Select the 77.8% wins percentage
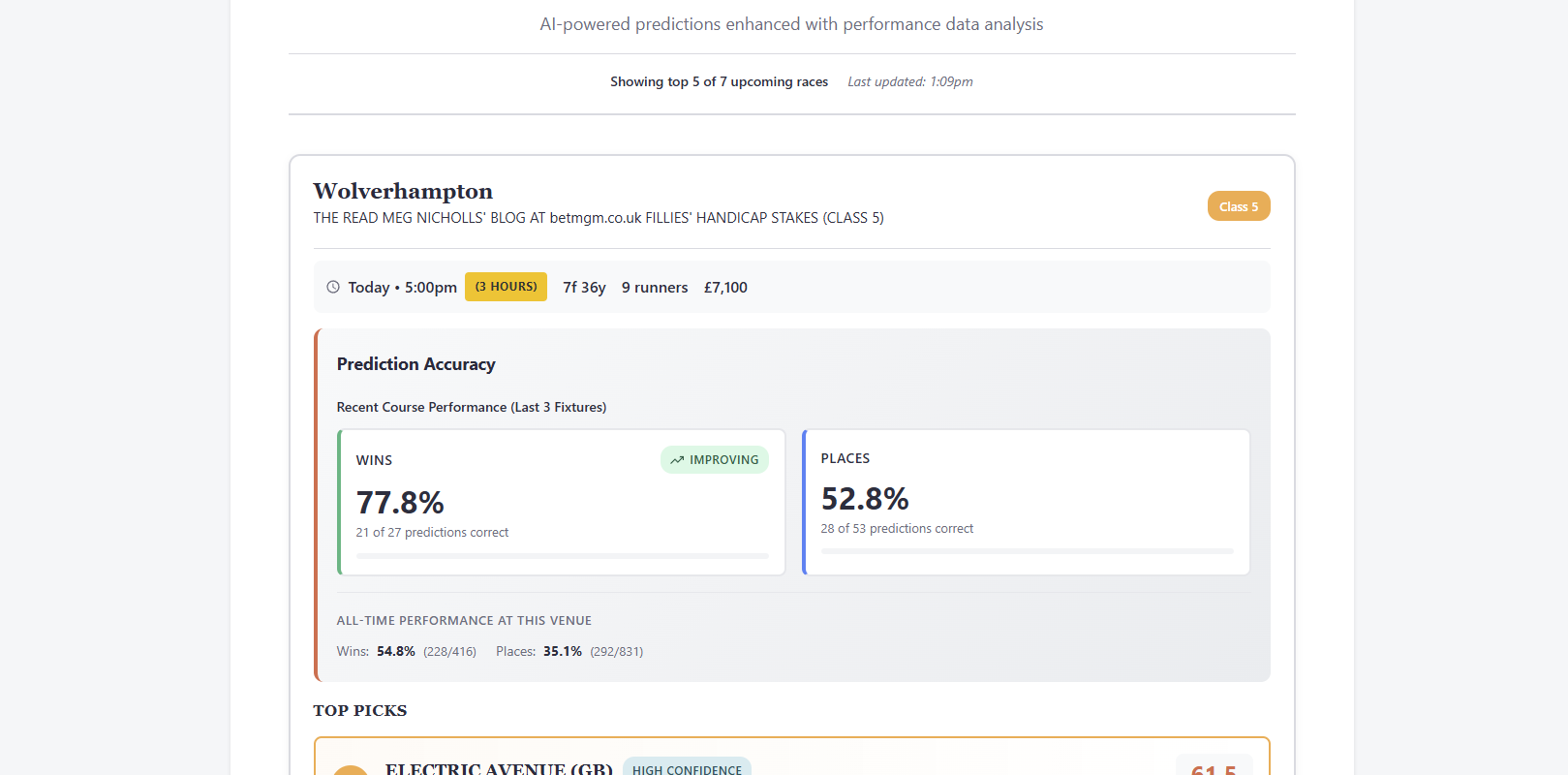 click(x=400, y=503)
